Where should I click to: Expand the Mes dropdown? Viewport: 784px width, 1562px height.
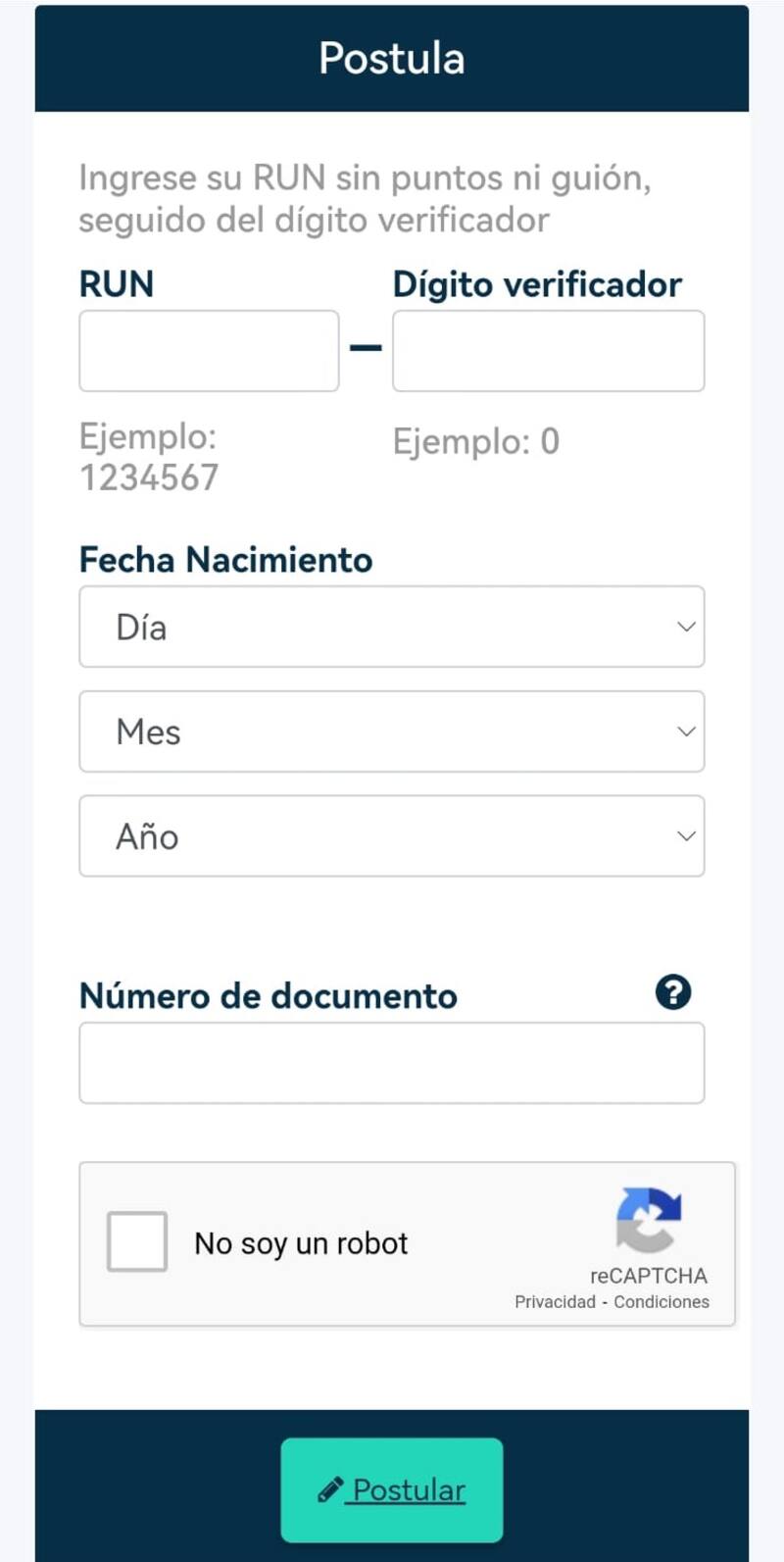tap(391, 731)
